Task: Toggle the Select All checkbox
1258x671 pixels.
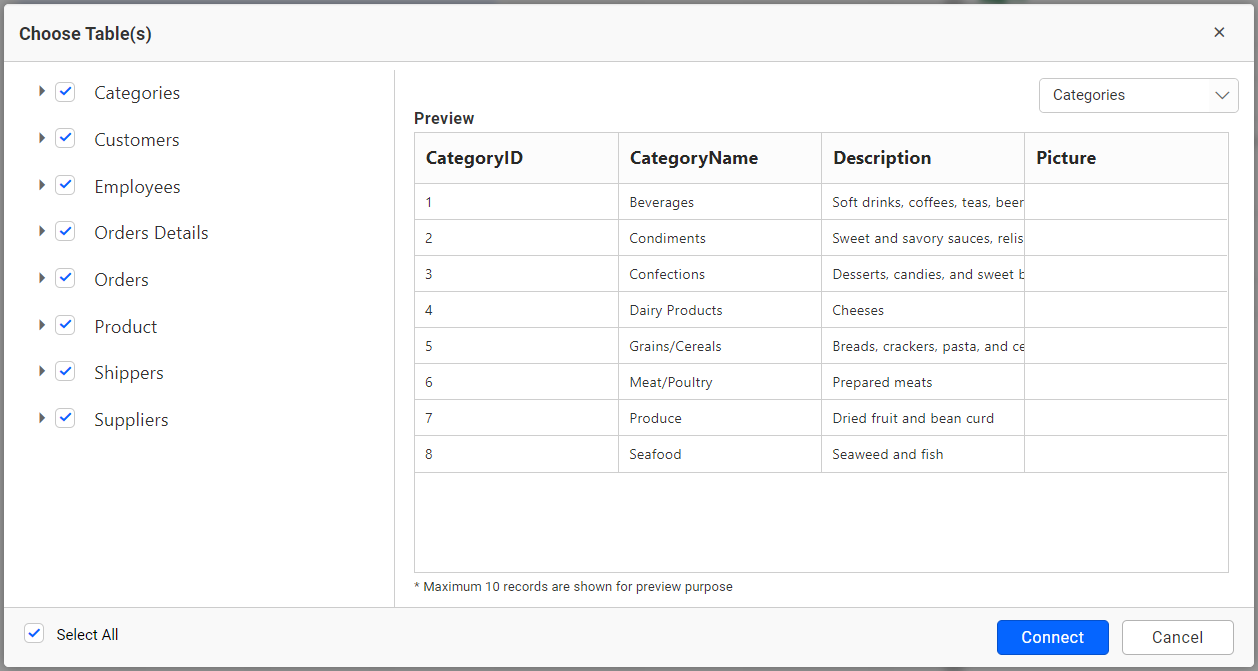Action: pyautogui.click(x=35, y=633)
